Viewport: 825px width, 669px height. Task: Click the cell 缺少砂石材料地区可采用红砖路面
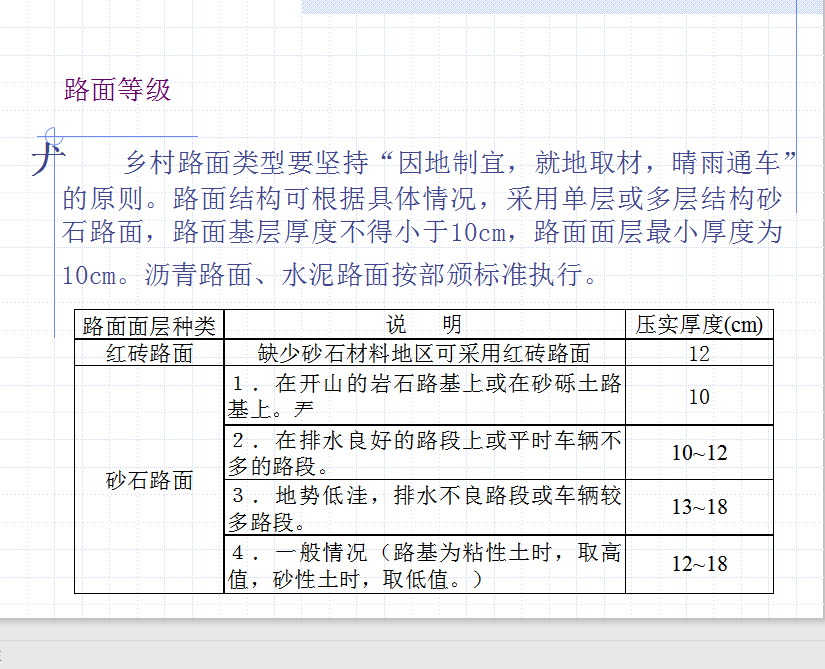[x=425, y=353]
